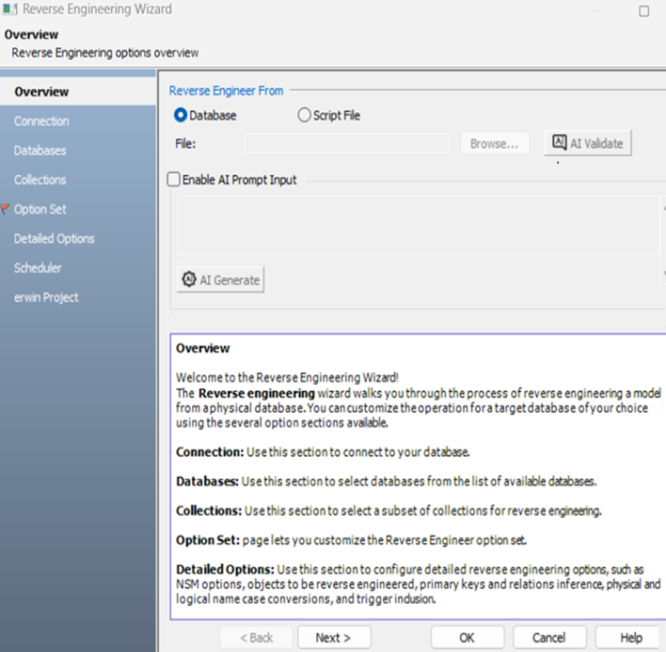Screen dimensions: 666x652
Task: Open the Detailed Options section
Action: (54, 239)
